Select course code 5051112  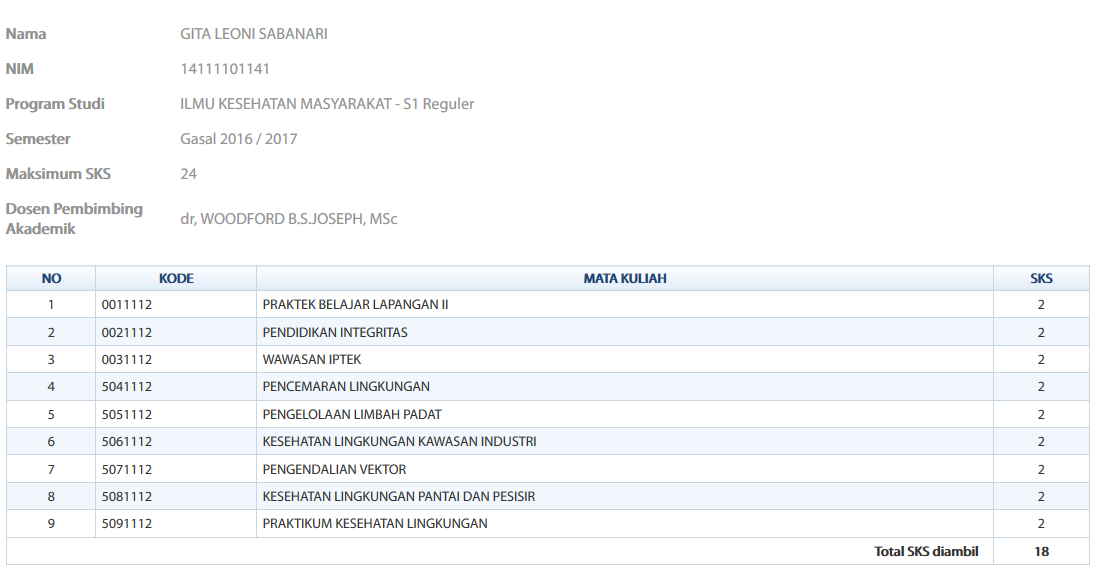127,414
